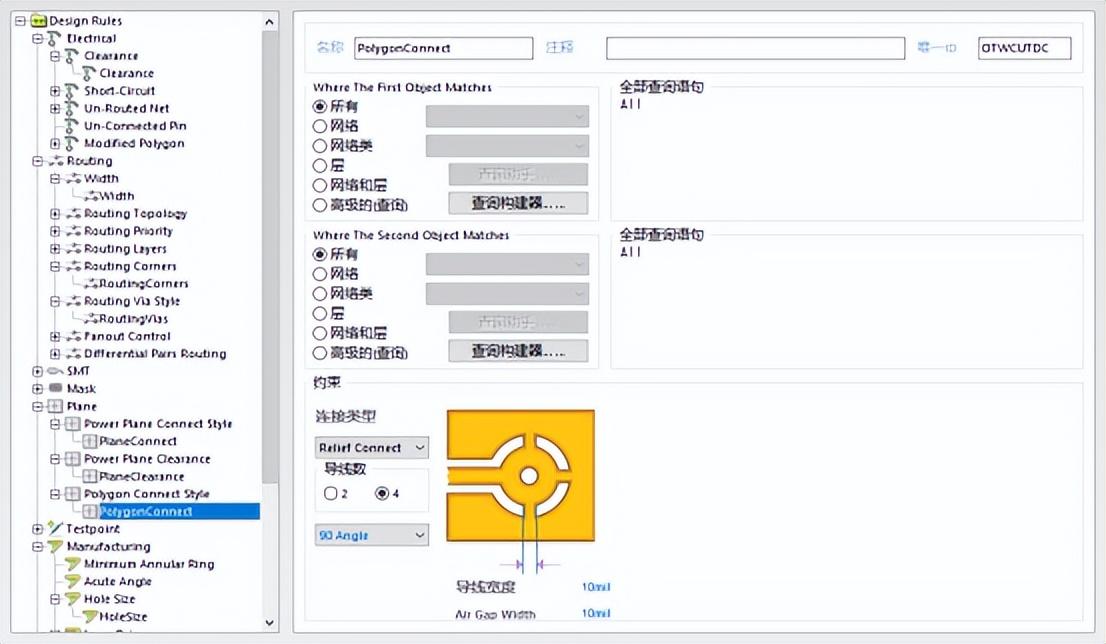
Task: Click the Plane category icon
Action: click(x=54, y=407)
